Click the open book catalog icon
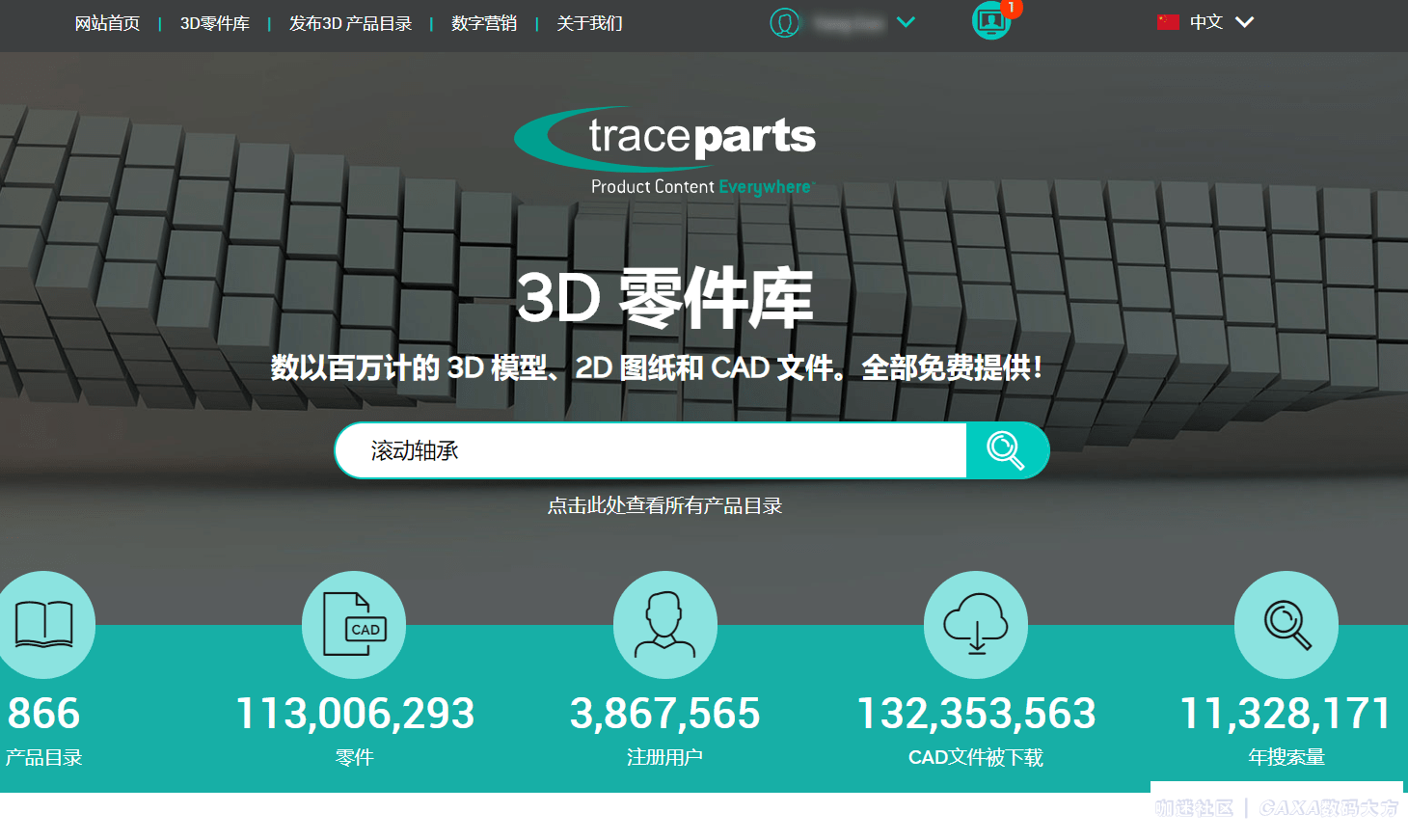The image size is (1408, 840). [43, 625]
